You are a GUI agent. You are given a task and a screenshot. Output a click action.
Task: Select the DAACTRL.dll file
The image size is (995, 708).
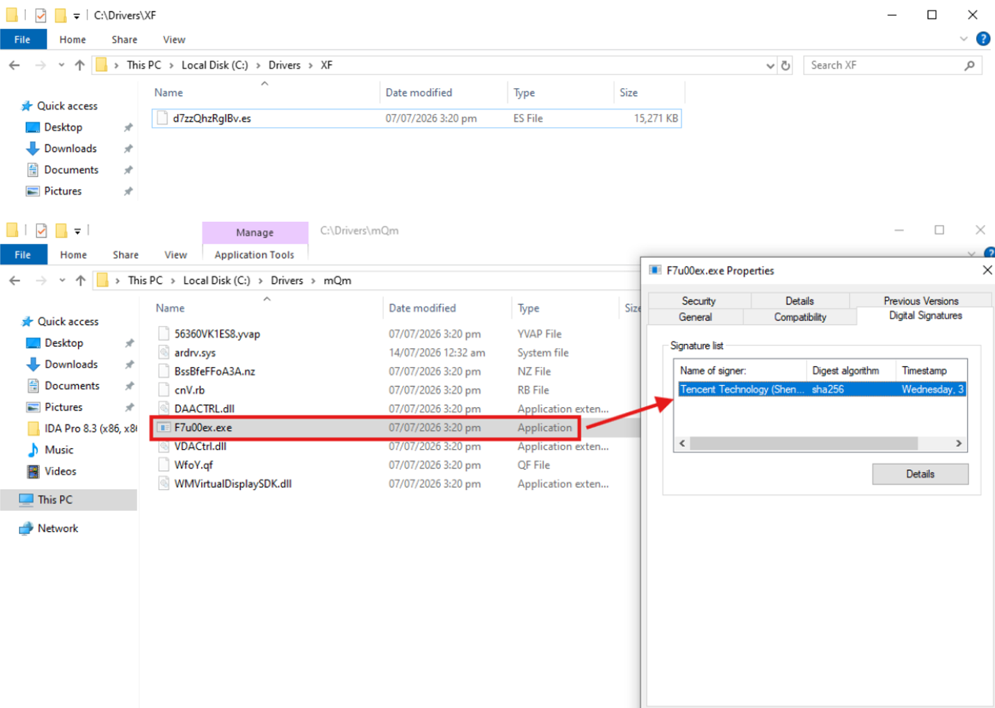coord(204,409)
